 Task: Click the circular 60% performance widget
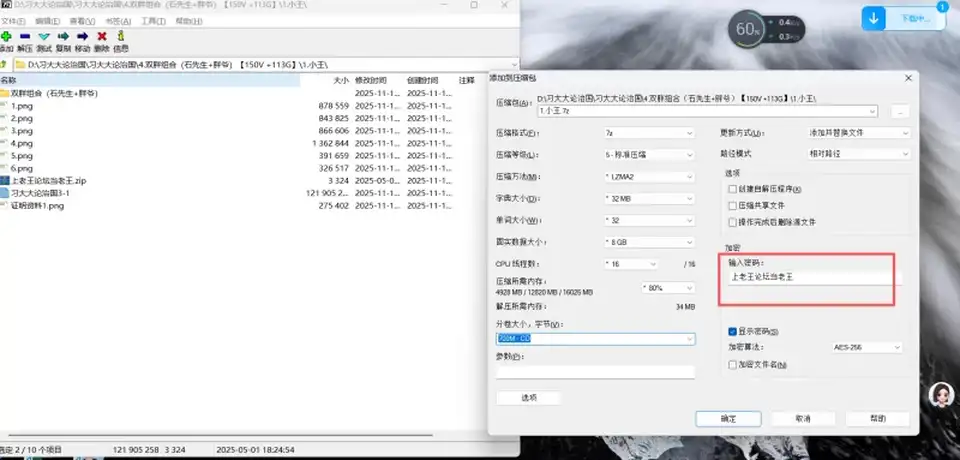pyautogui.click(x=747, y=29)
